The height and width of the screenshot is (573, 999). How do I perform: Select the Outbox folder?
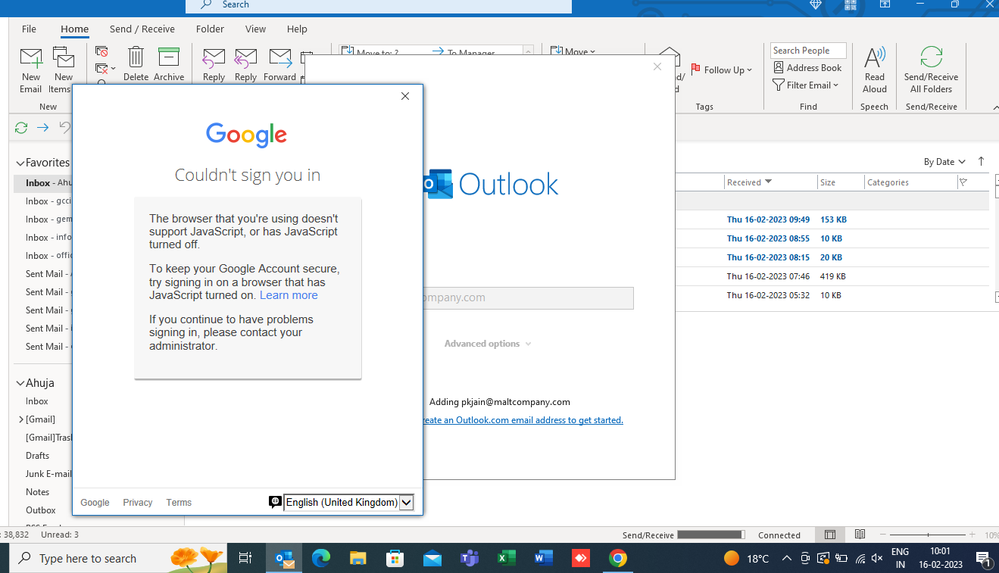(40, 511)
